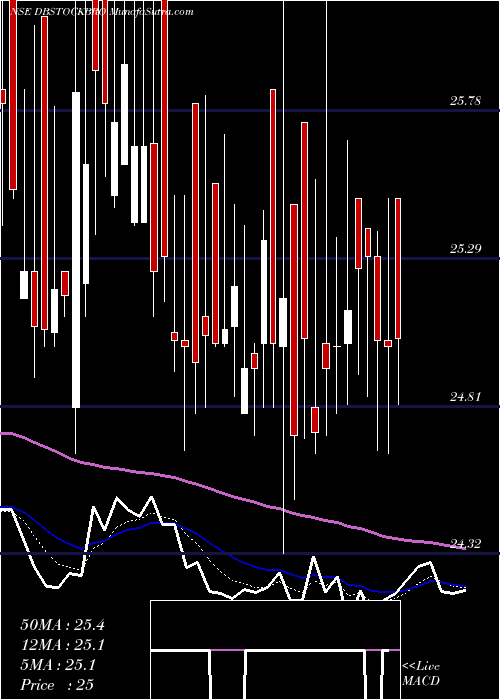Click the 24.81 price level label
Image resolution: width=500 pixels, height=700 pixels.
click(465, 396)
